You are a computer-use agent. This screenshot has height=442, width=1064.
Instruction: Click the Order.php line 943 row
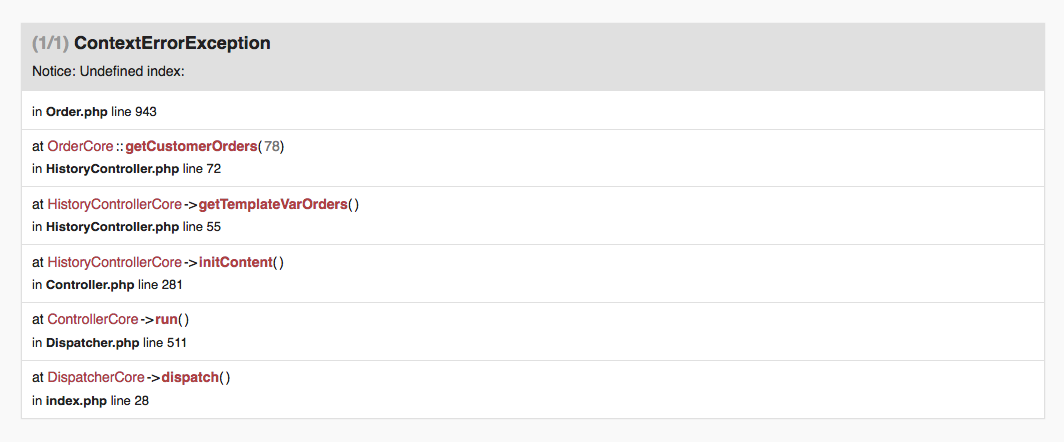tap(533, 111)
